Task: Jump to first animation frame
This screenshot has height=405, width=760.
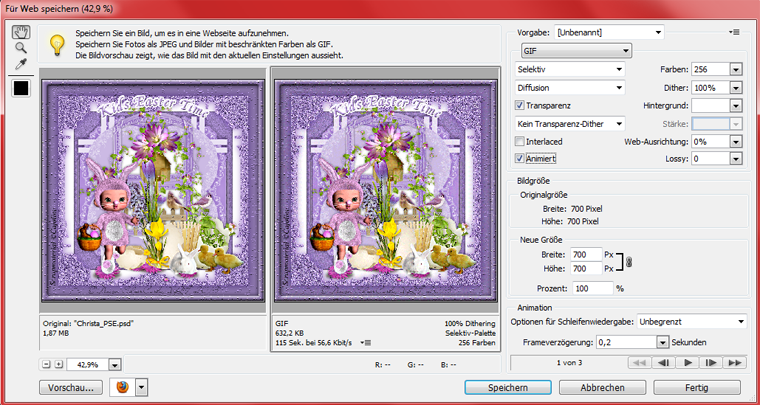Action: point(640,362)
